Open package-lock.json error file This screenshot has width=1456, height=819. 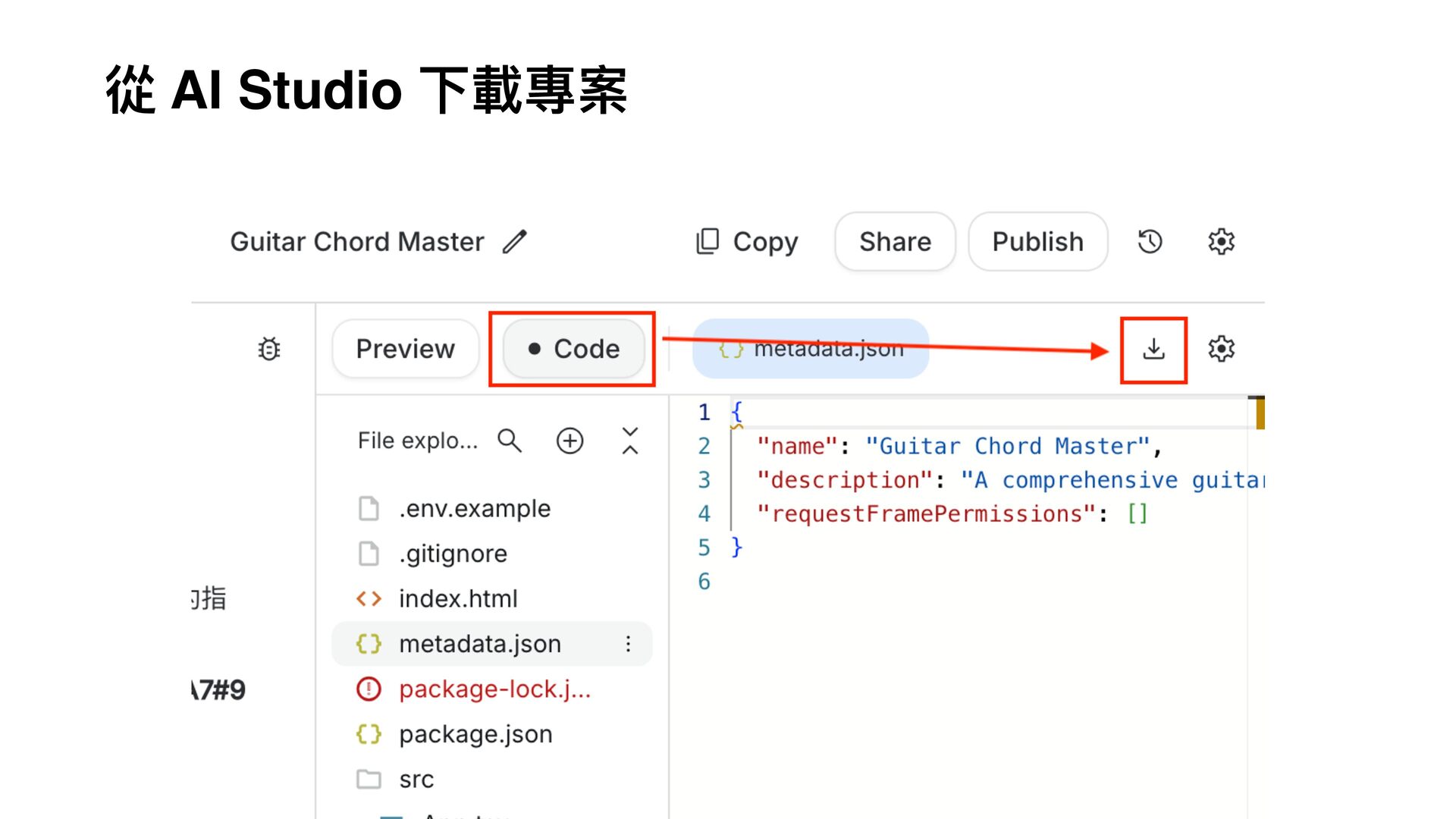(x=494, y=689)
